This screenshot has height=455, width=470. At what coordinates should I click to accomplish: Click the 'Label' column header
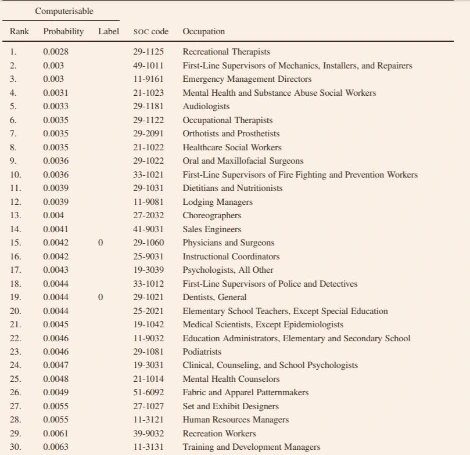tap(109, 31)
